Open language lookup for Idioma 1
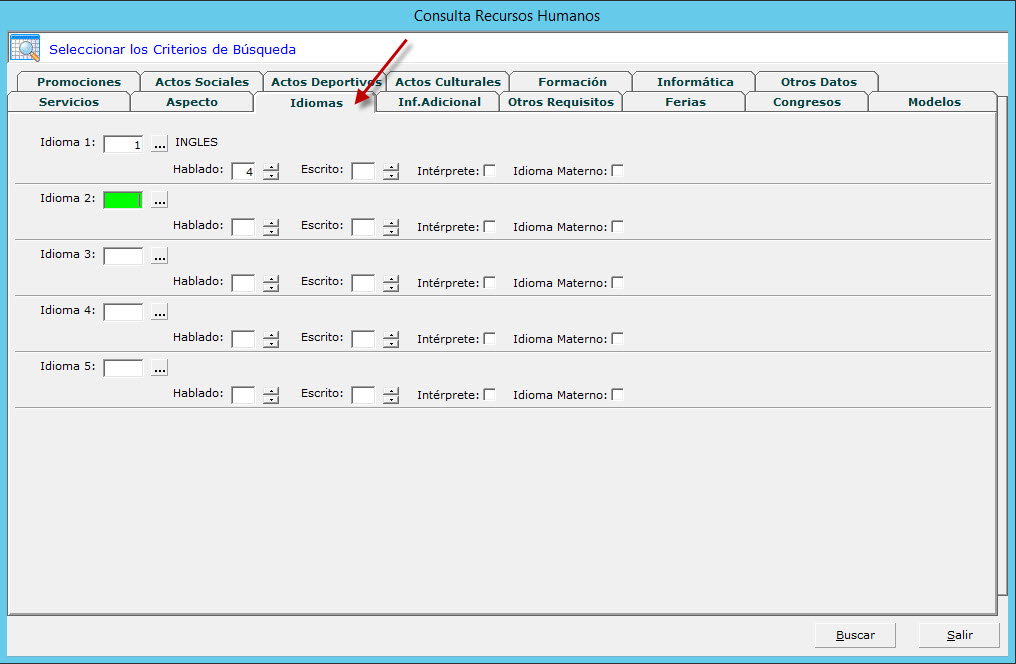1016x664 pixels. [x=159, y=143]
